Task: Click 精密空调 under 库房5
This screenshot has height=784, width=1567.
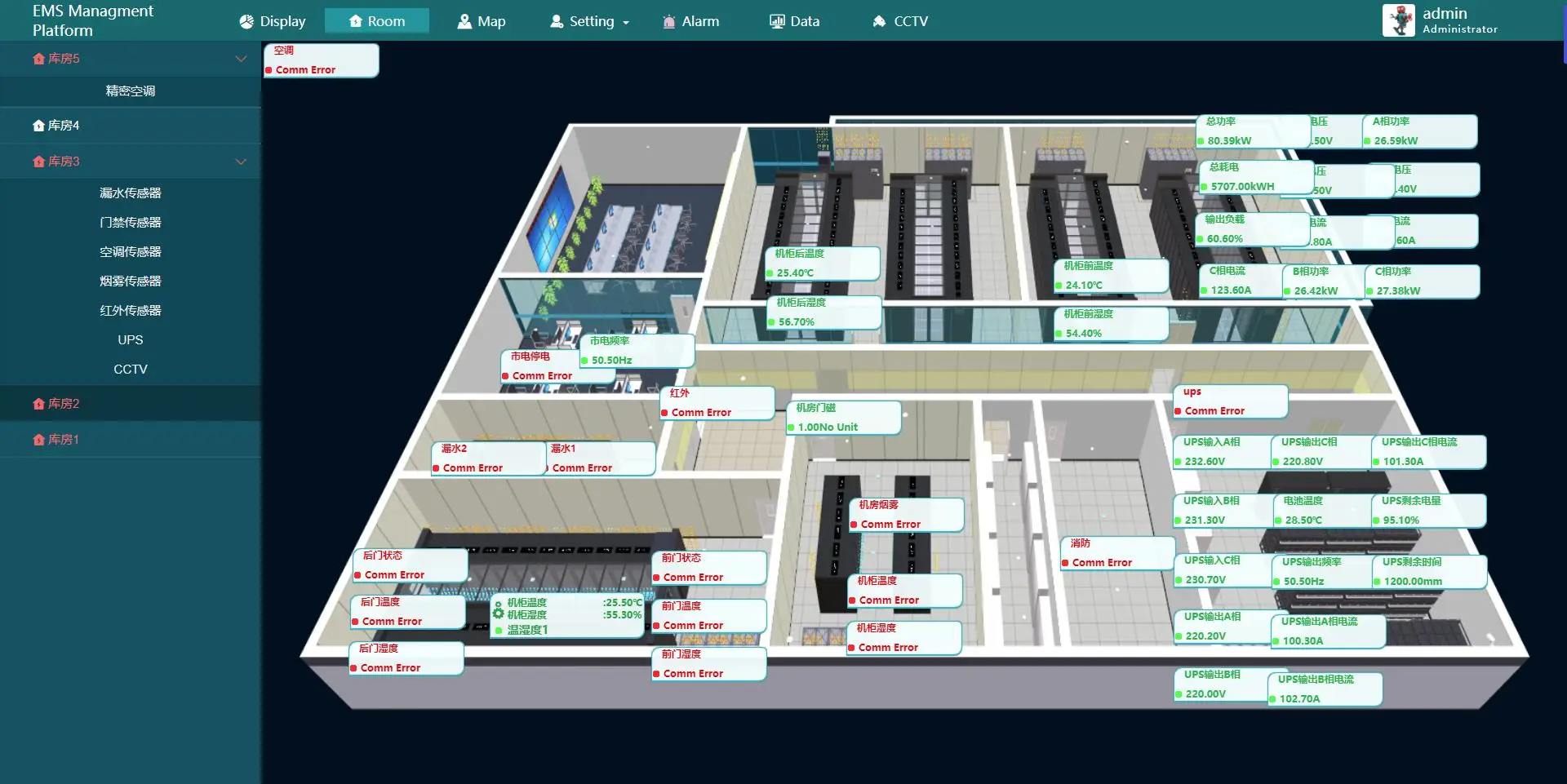Action: tap(130, 91)
